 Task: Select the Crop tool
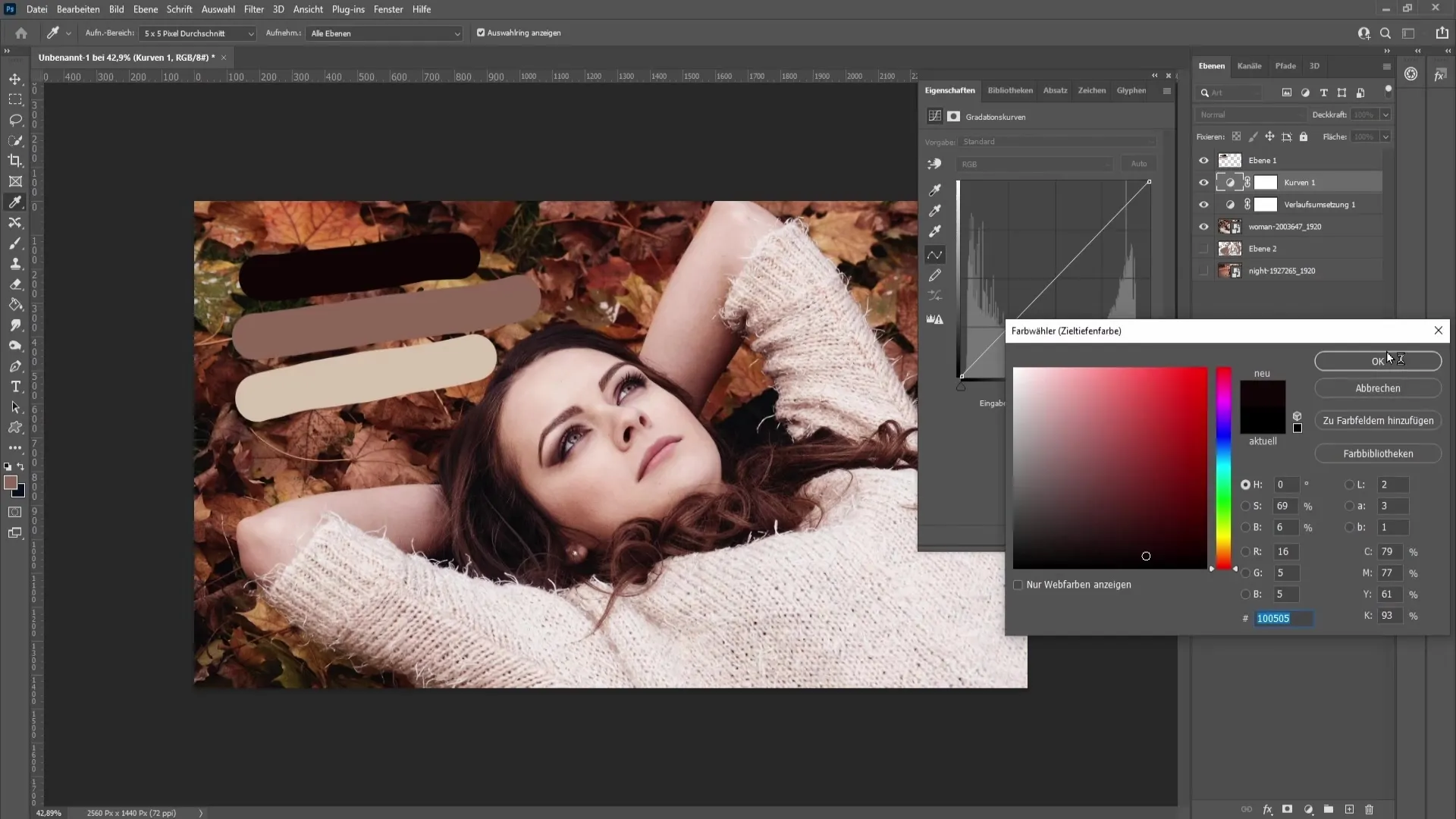15,161
